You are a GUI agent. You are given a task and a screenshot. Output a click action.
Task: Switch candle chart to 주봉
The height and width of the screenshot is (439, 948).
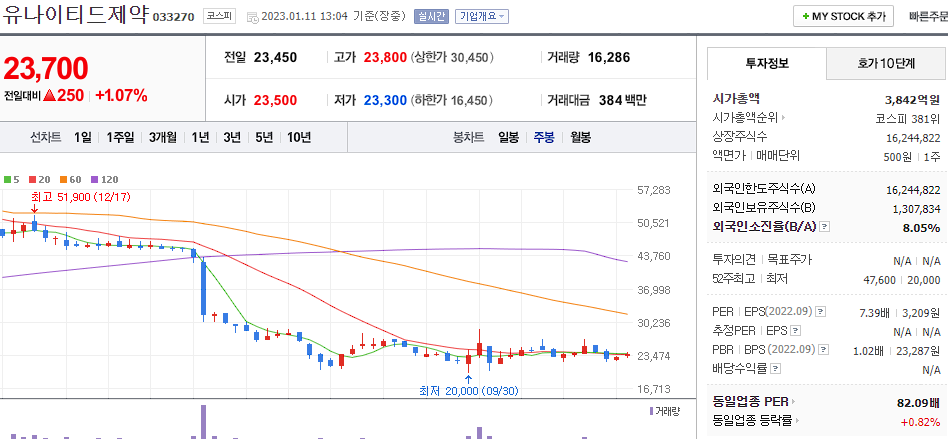click(544, 137)
